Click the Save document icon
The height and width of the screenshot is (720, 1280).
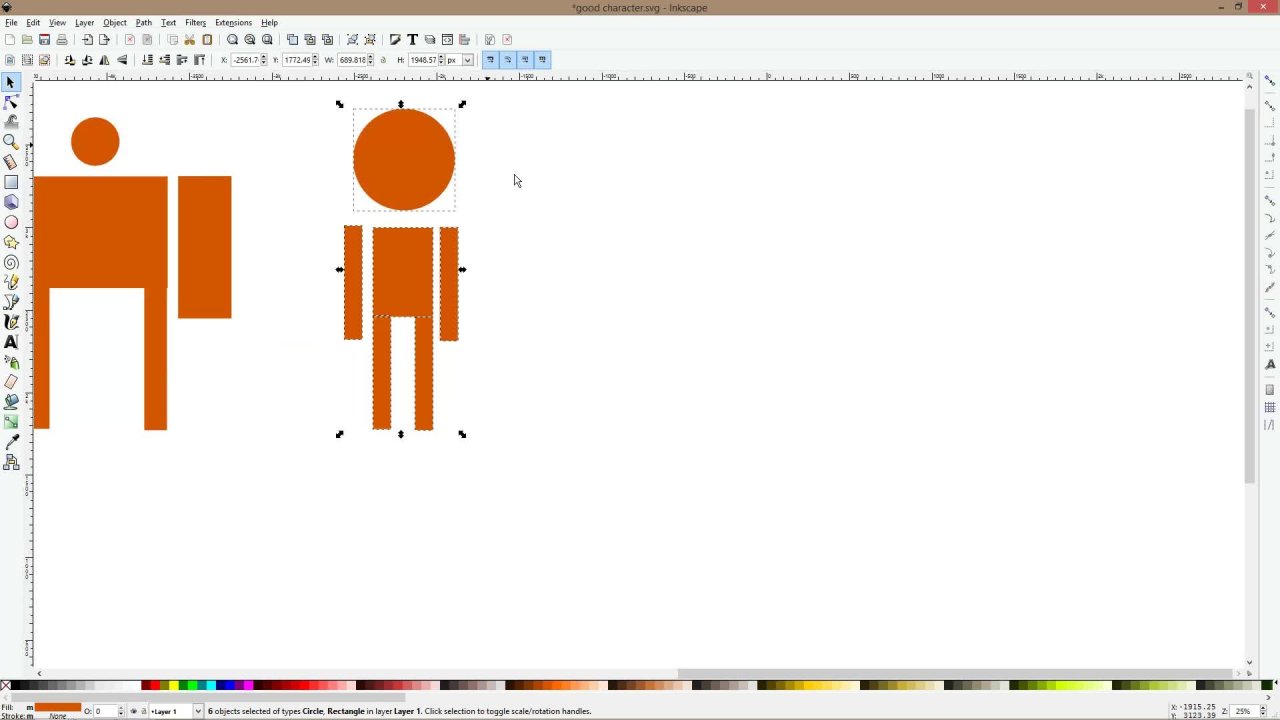(44, 40)
